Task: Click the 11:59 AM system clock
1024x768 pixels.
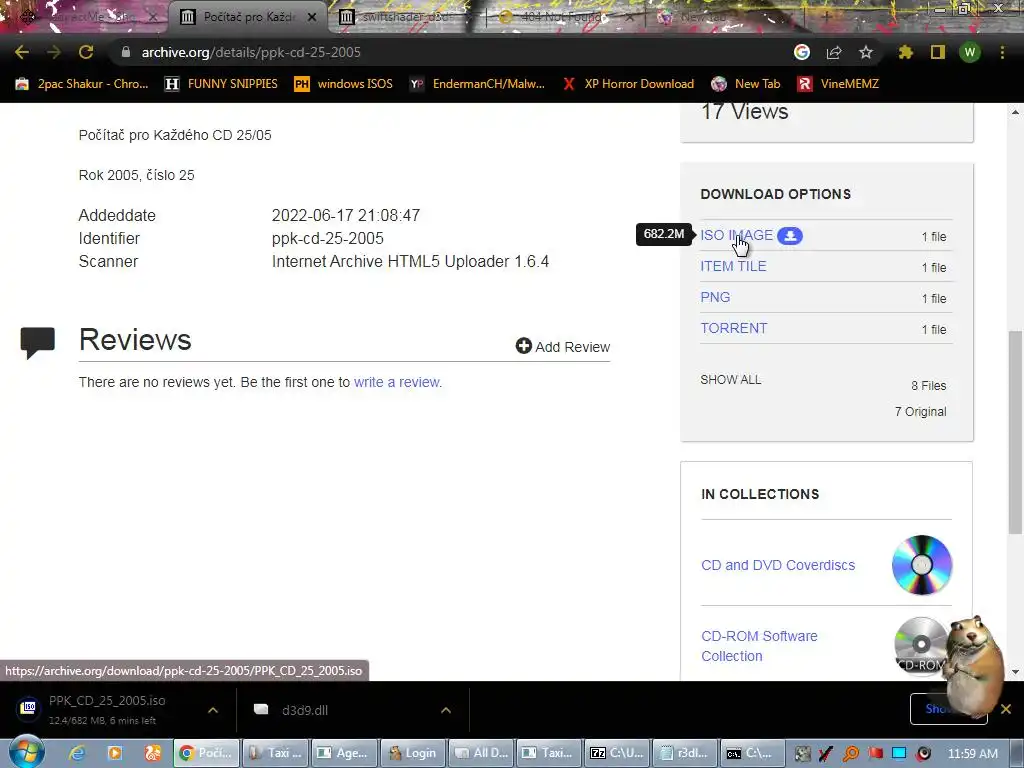Action: click(972, 754)
